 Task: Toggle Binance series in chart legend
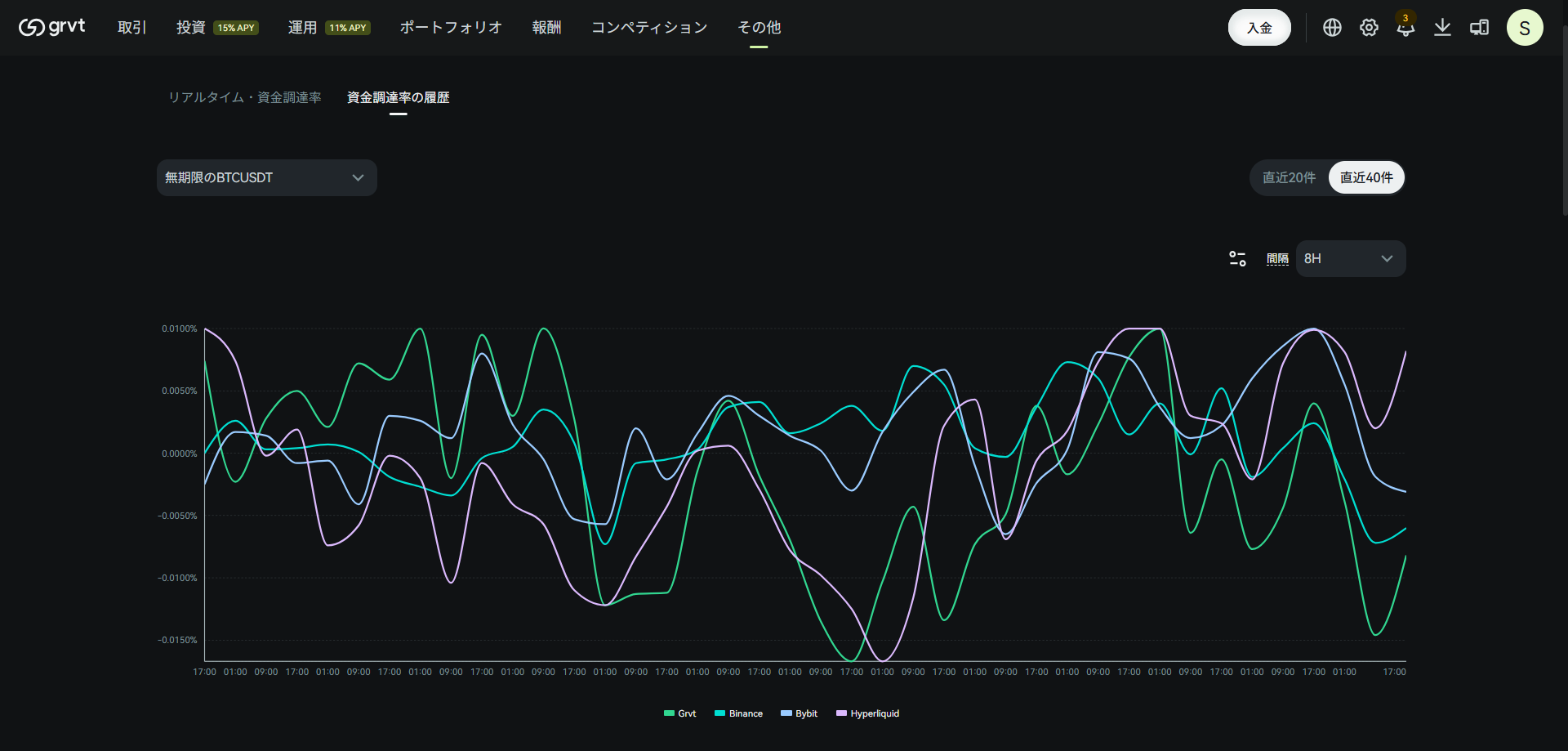point(739,713)
